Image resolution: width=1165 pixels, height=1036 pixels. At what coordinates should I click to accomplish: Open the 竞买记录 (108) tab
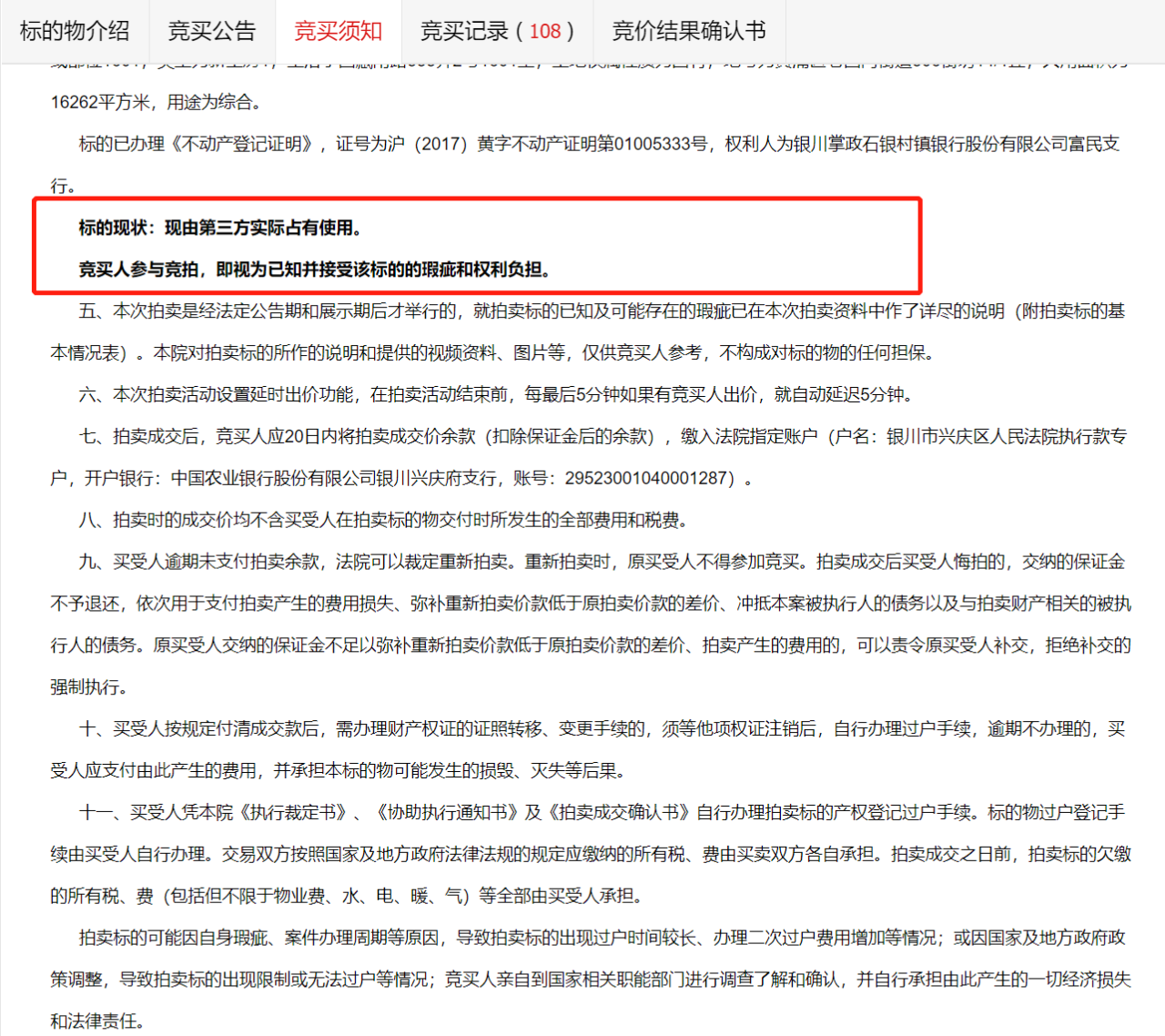(x=497, y=31)
